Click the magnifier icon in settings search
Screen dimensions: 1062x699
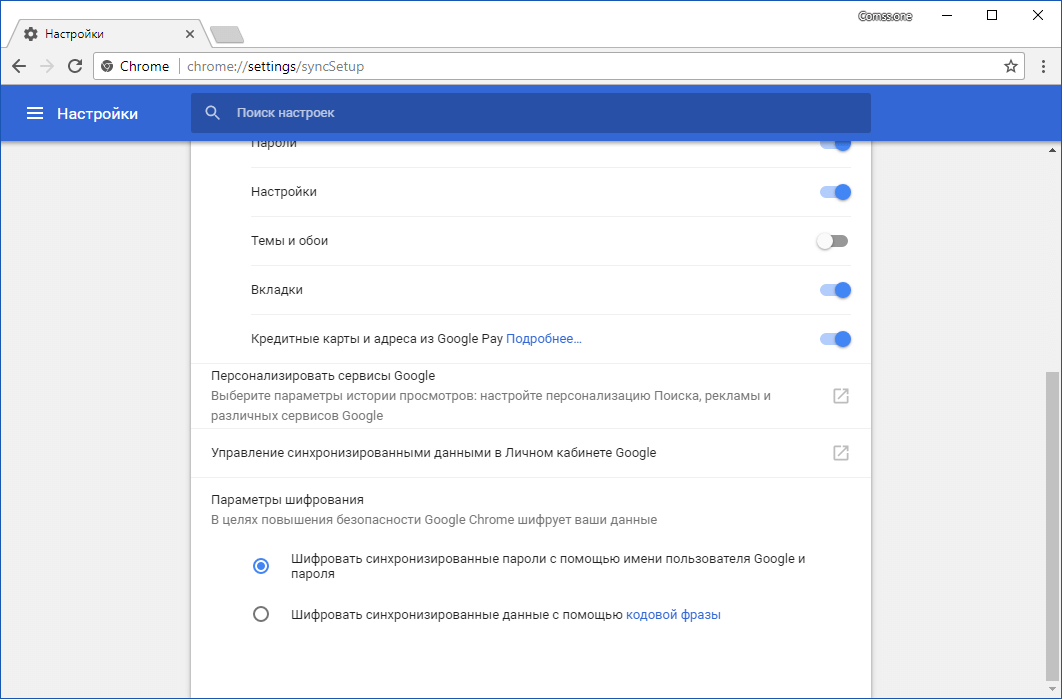tap(213, 113)
